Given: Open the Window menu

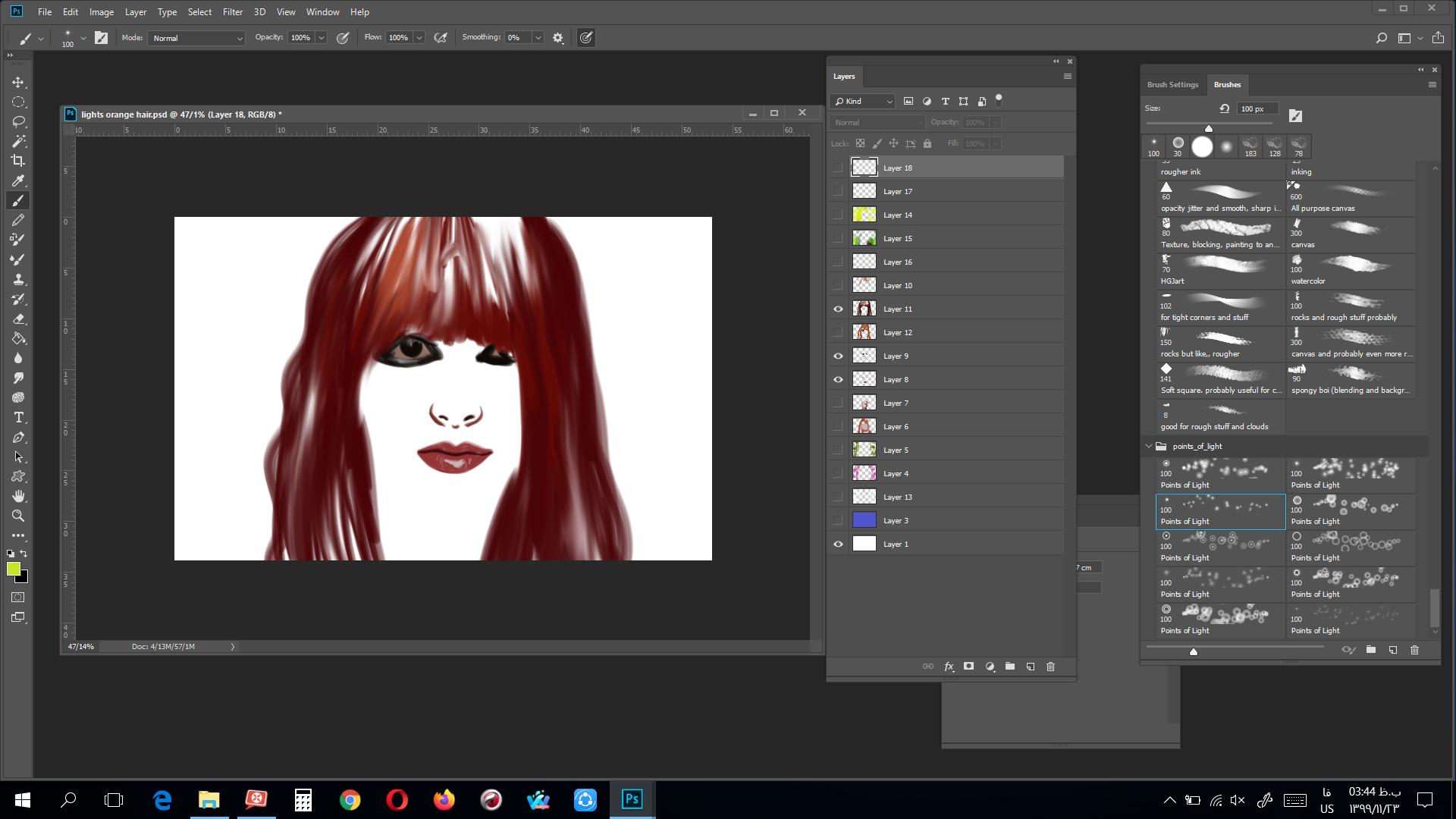Looking at the screenshot, I should (322, 11).
